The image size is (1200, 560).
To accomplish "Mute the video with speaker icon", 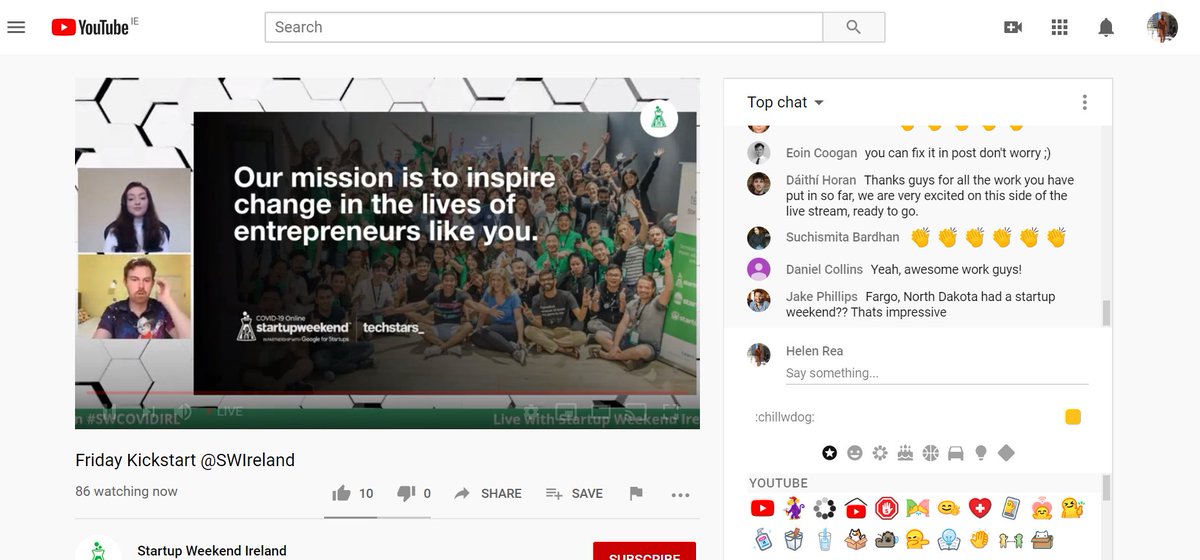I will (x=183, y=411).
